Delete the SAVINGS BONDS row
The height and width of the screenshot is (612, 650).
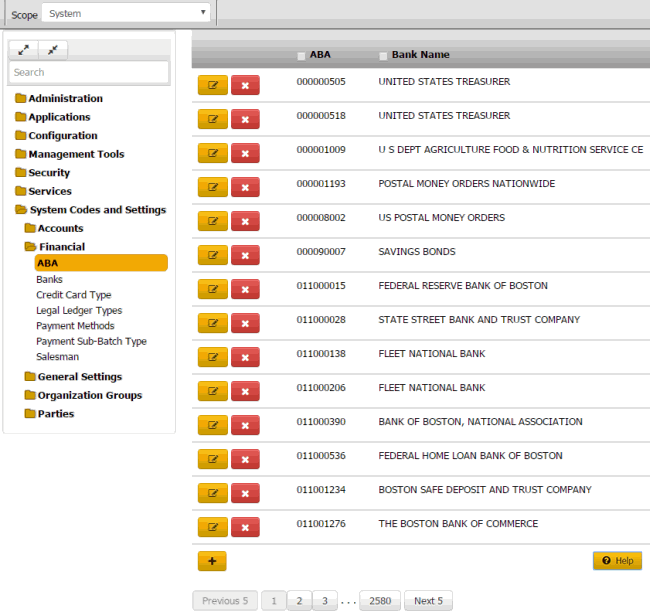coord(245,255)
